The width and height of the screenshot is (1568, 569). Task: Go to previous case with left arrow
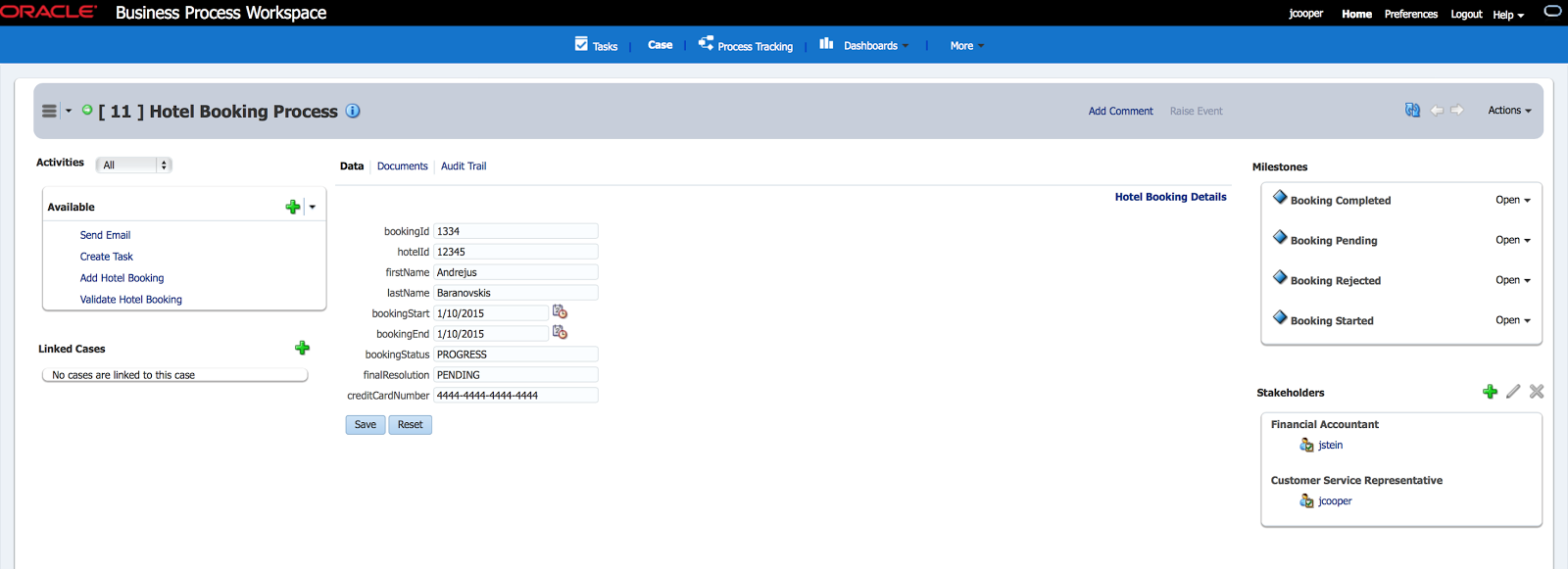pyautogui.click(x=1437, y=111)
